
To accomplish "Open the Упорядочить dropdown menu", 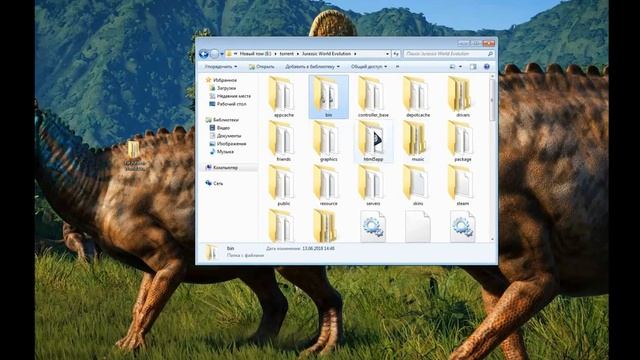I will coord(220,67).
